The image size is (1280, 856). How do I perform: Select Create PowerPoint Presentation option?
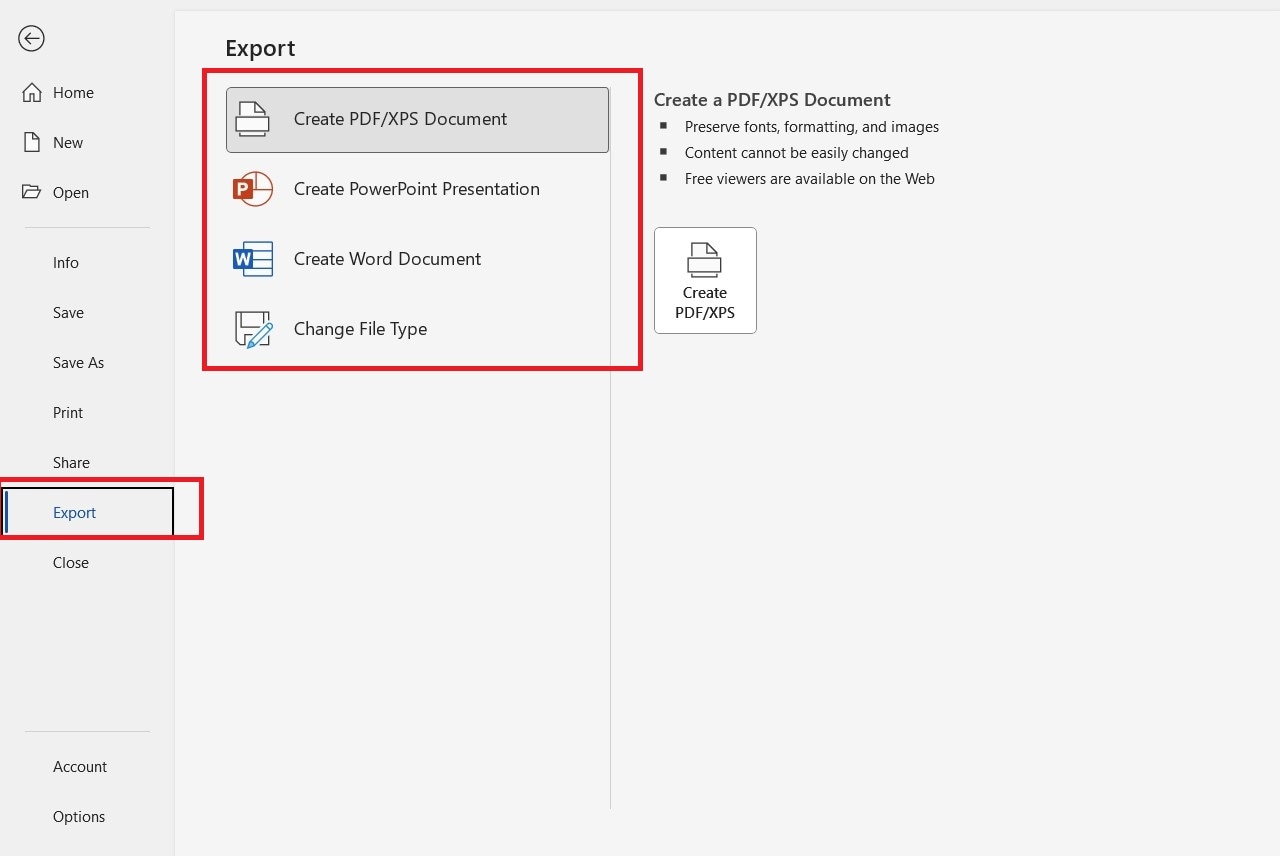pos(417,189)
